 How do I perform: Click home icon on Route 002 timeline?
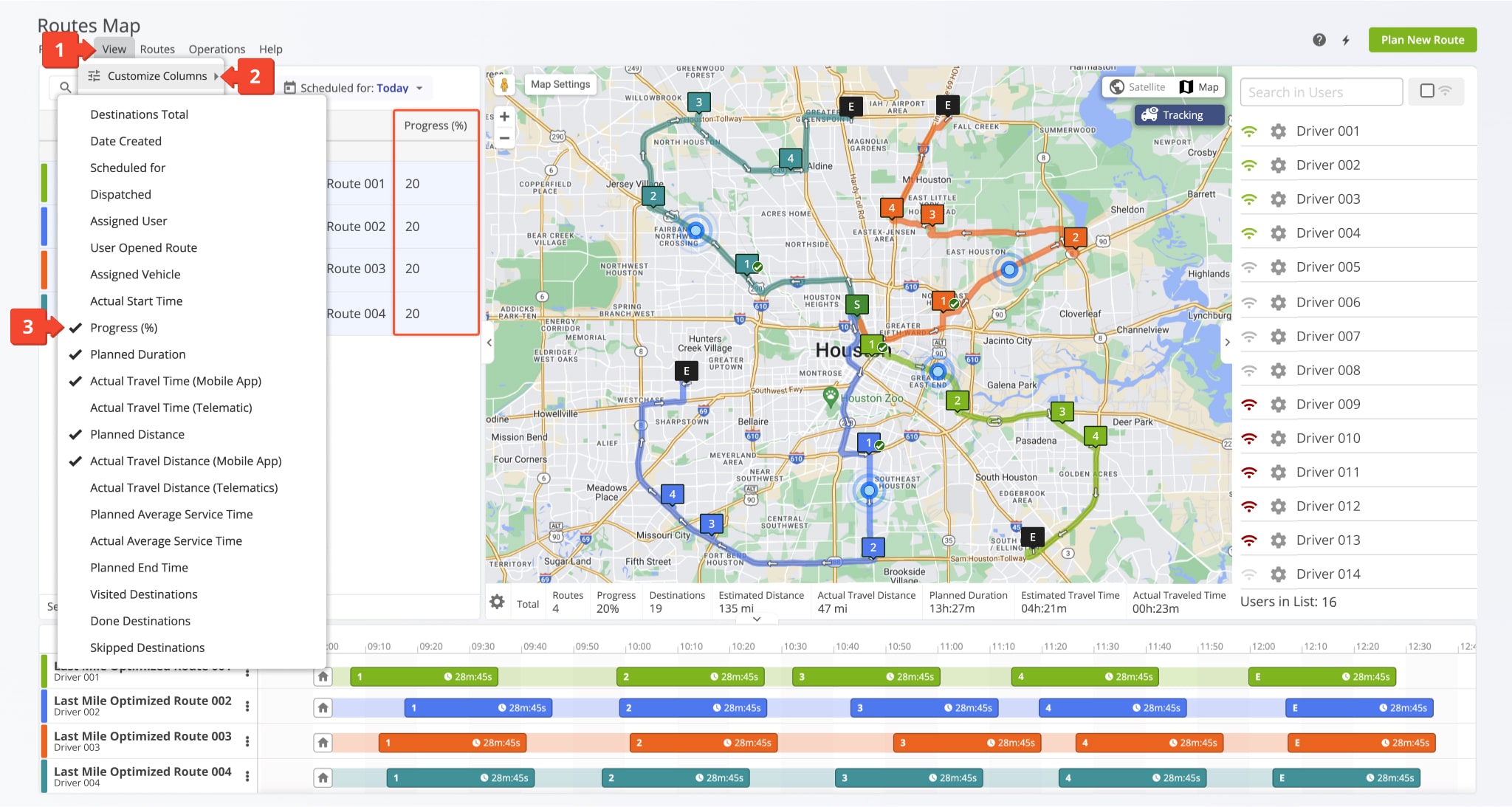[323, 707]
